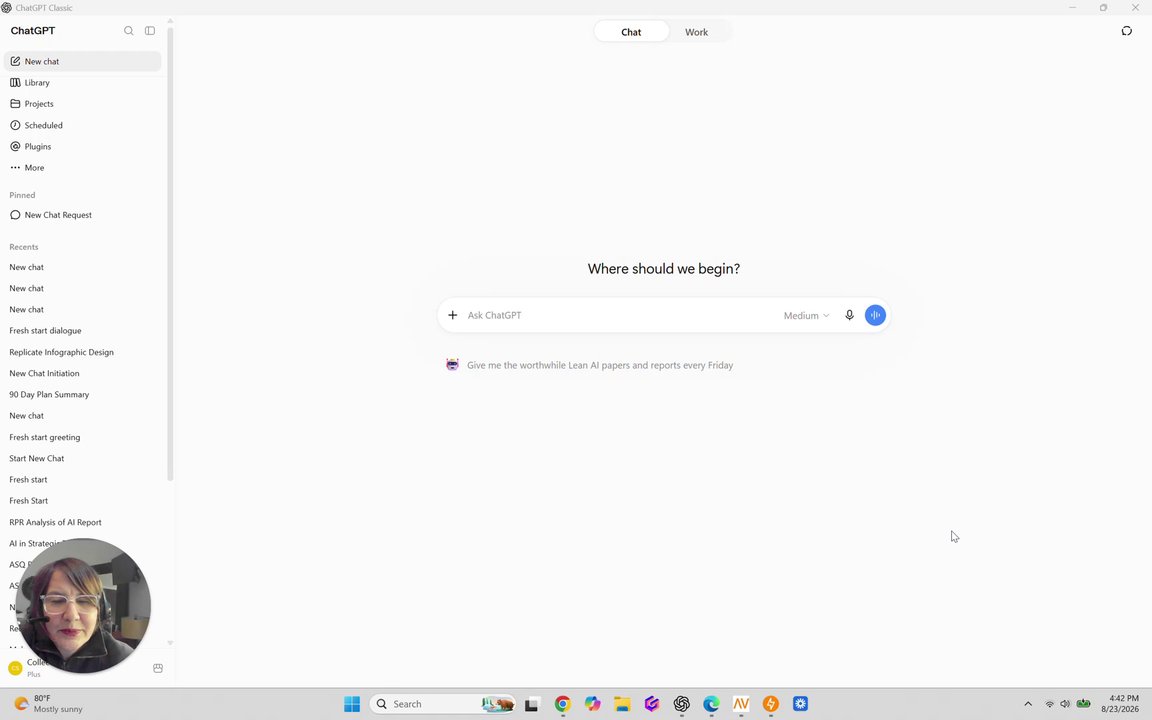The image size is (1152, 720).
Task: Open the sidebar search magnifier icon
Action: click(x=129, y=31)
